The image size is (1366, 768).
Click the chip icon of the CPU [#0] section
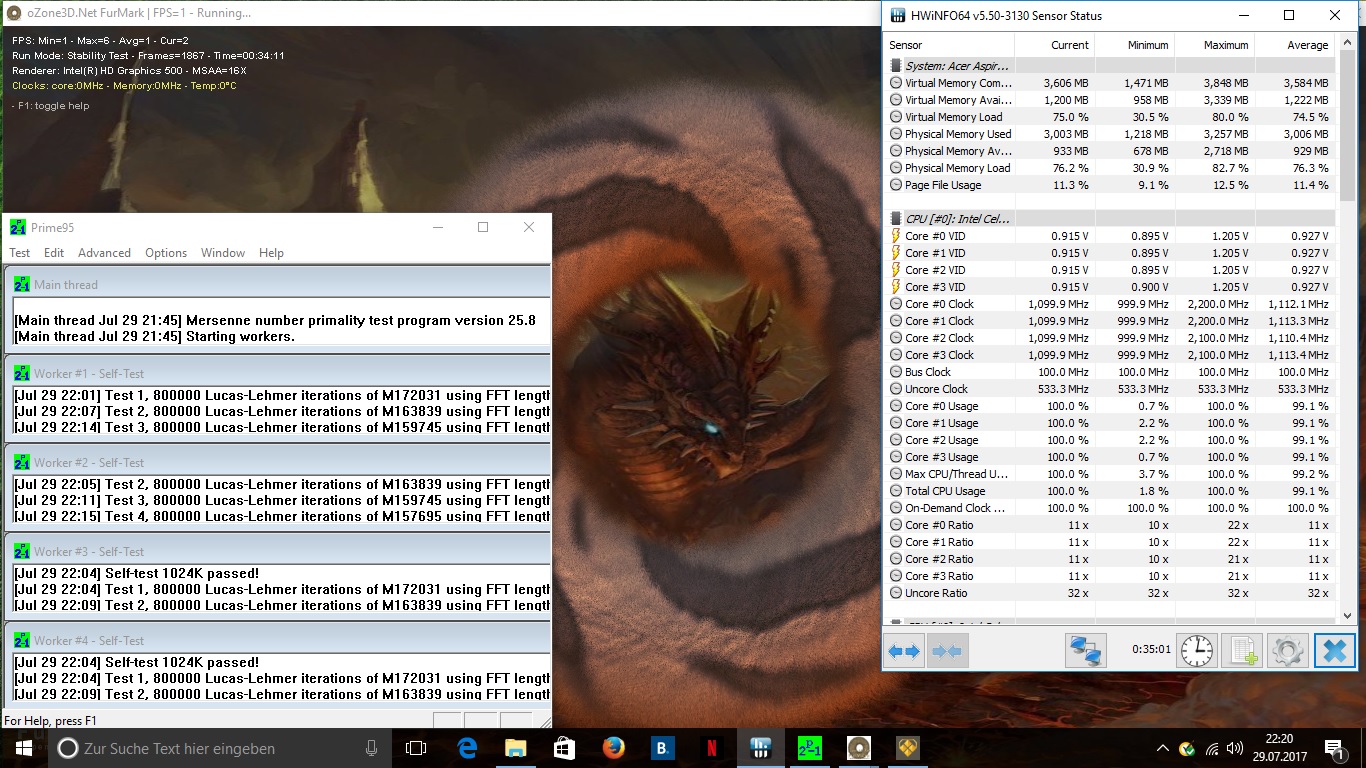click(x=896, y=219)
